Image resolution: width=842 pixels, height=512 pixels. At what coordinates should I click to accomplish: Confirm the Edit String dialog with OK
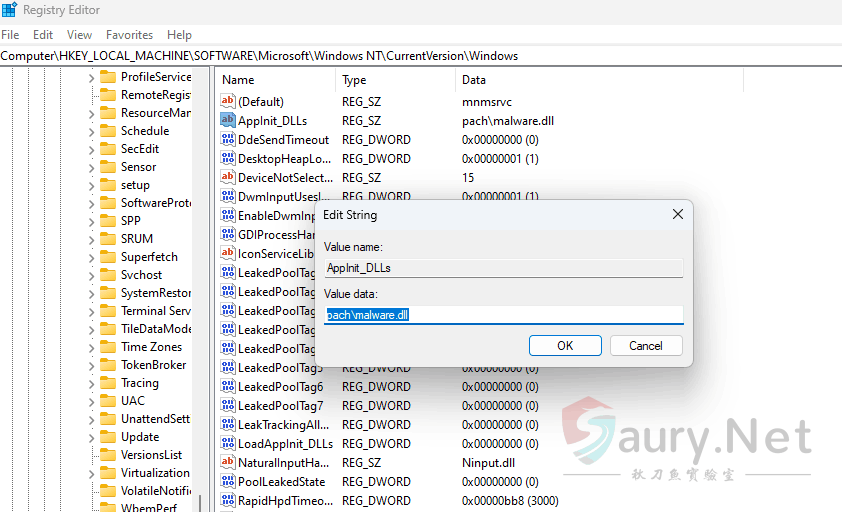(565, 345)
